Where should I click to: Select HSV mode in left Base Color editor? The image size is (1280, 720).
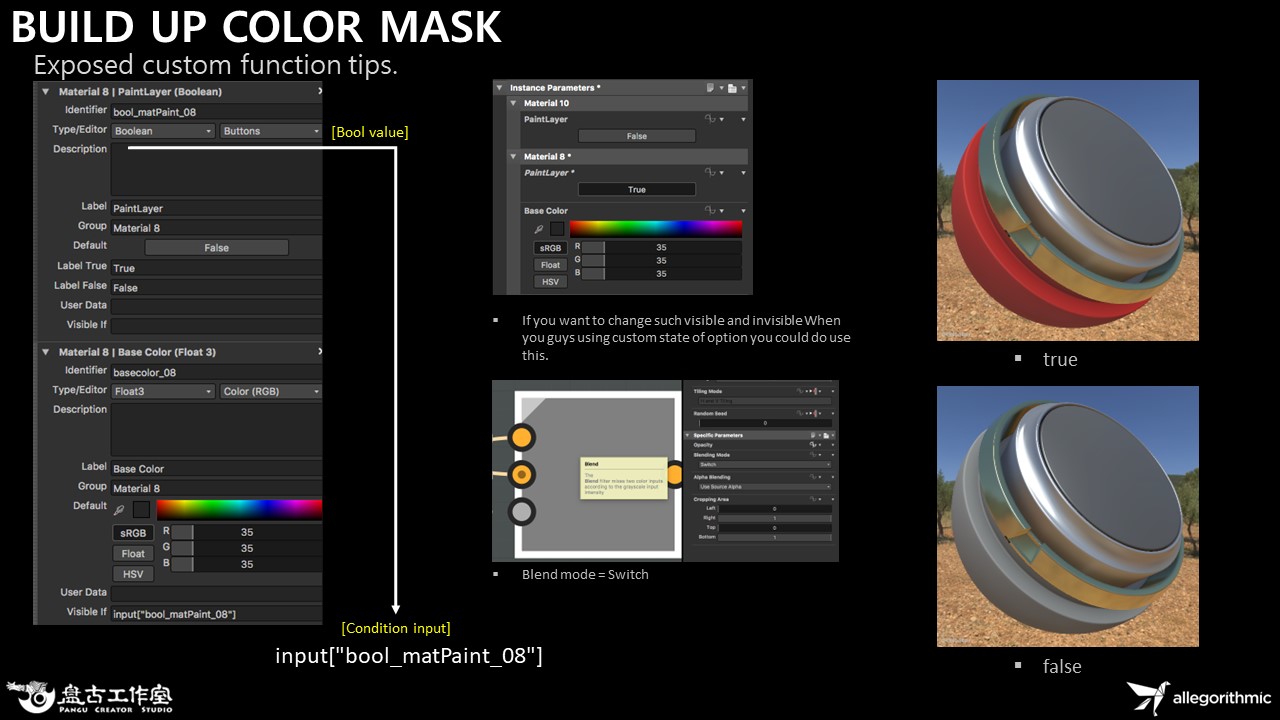133,574
